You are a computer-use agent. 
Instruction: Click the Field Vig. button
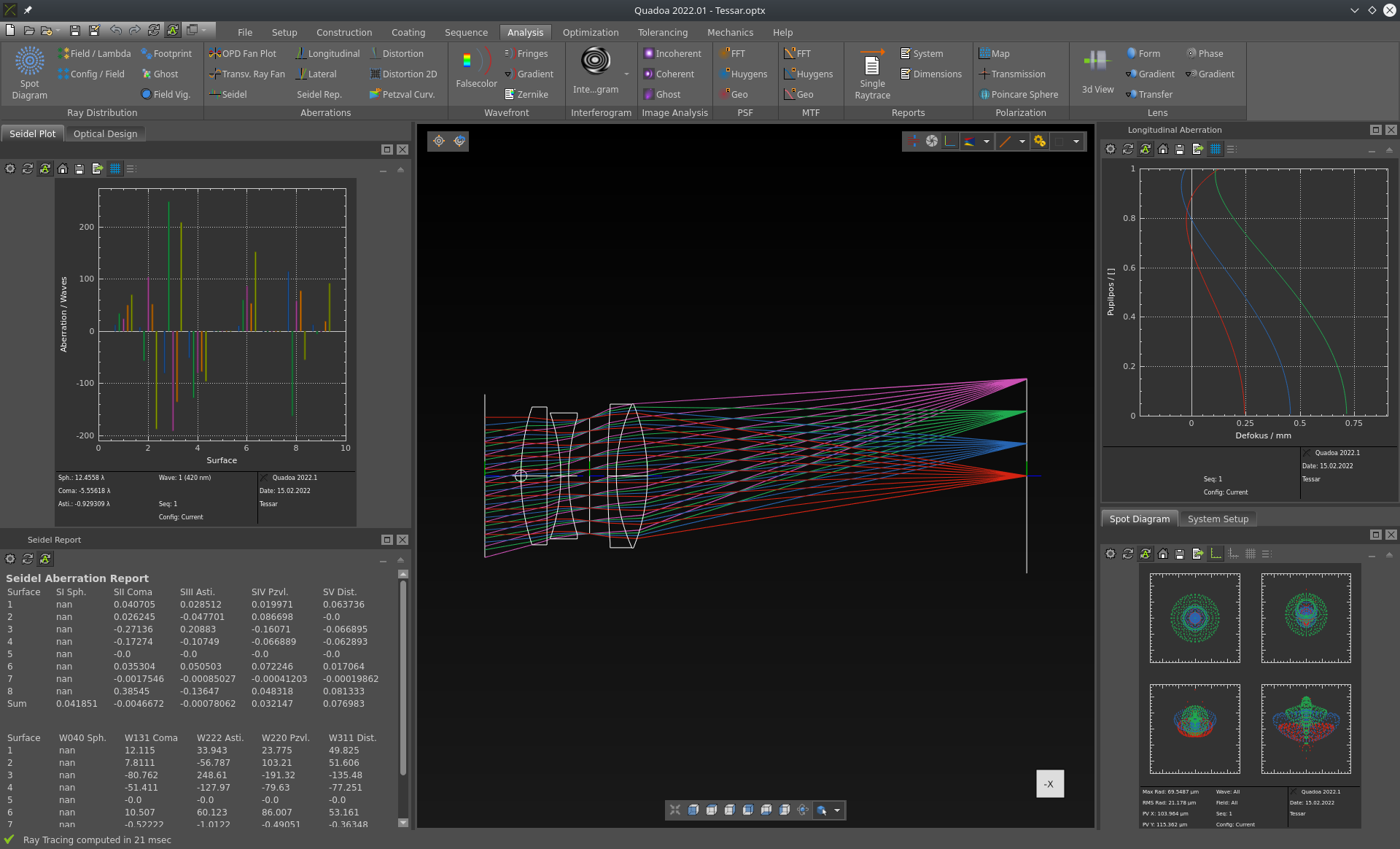pyautogui.click(x=166, y=94)
